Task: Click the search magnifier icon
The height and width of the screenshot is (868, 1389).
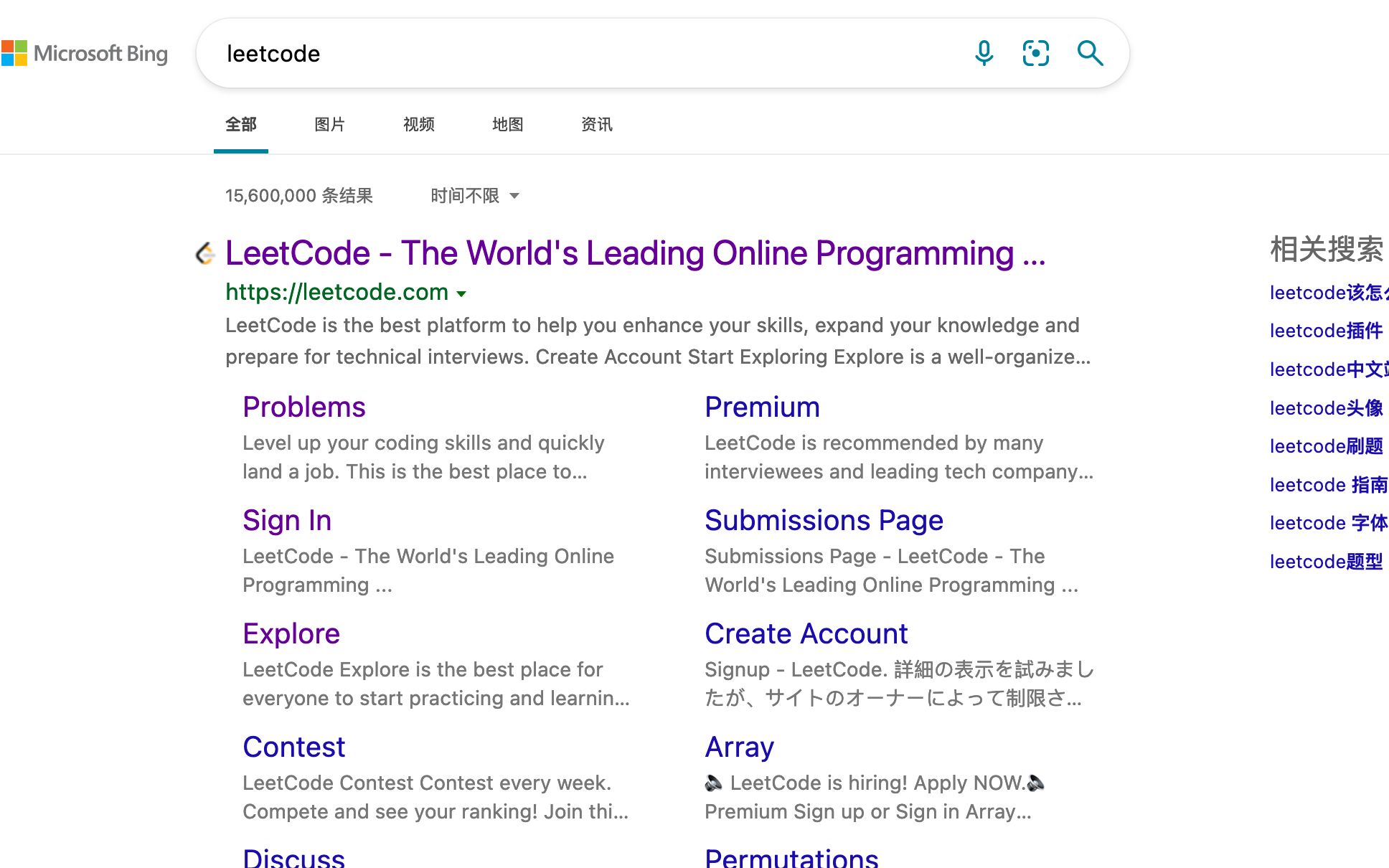Action: tap(1089, 53)
